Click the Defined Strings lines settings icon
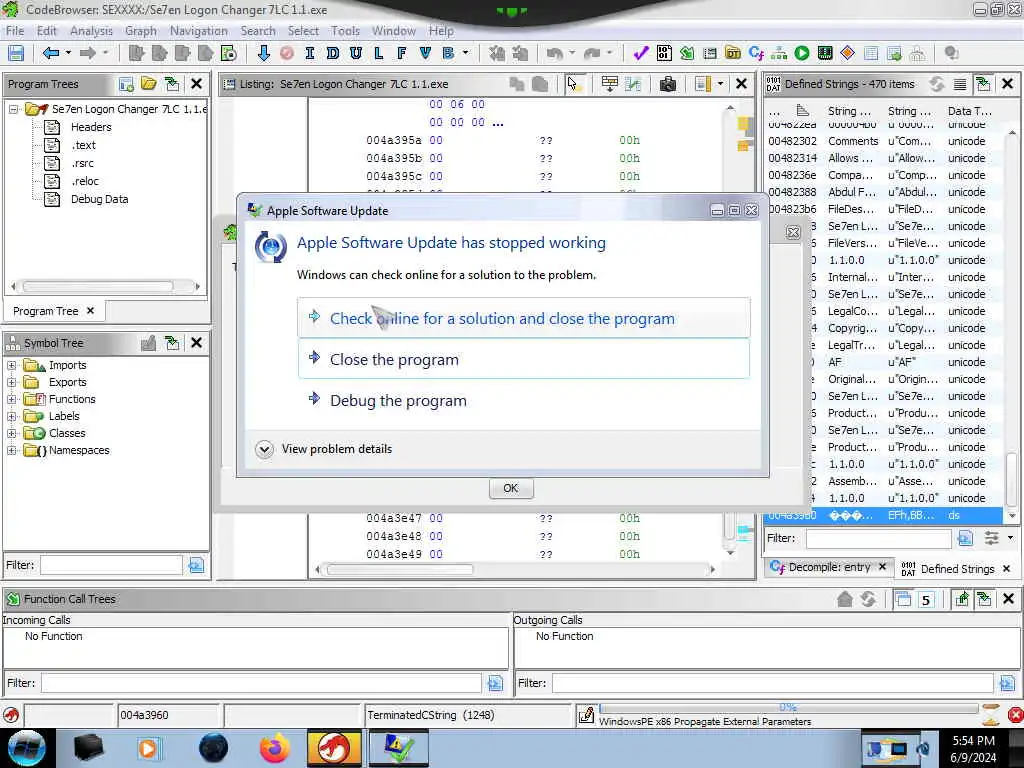1024x768 pixels. point(960,84)
